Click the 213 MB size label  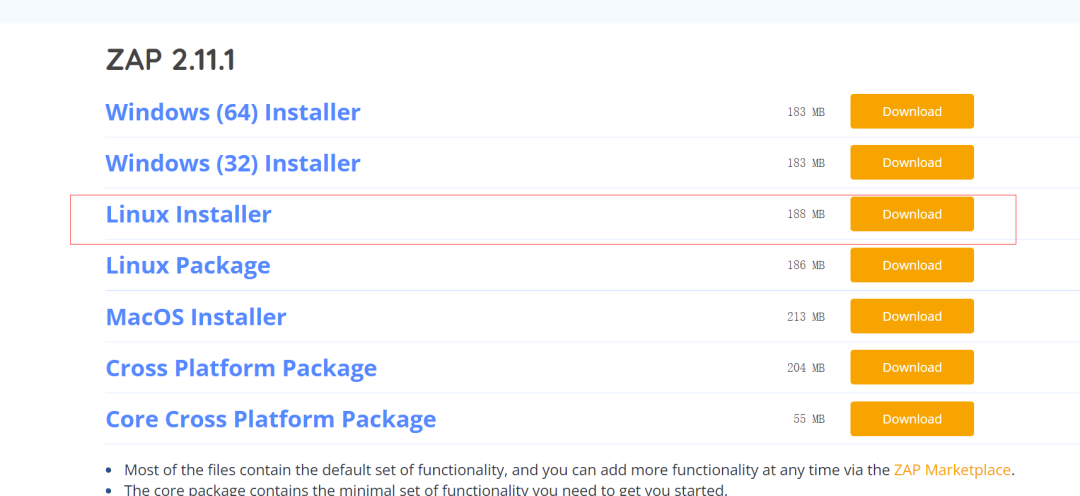click(806, 317)
